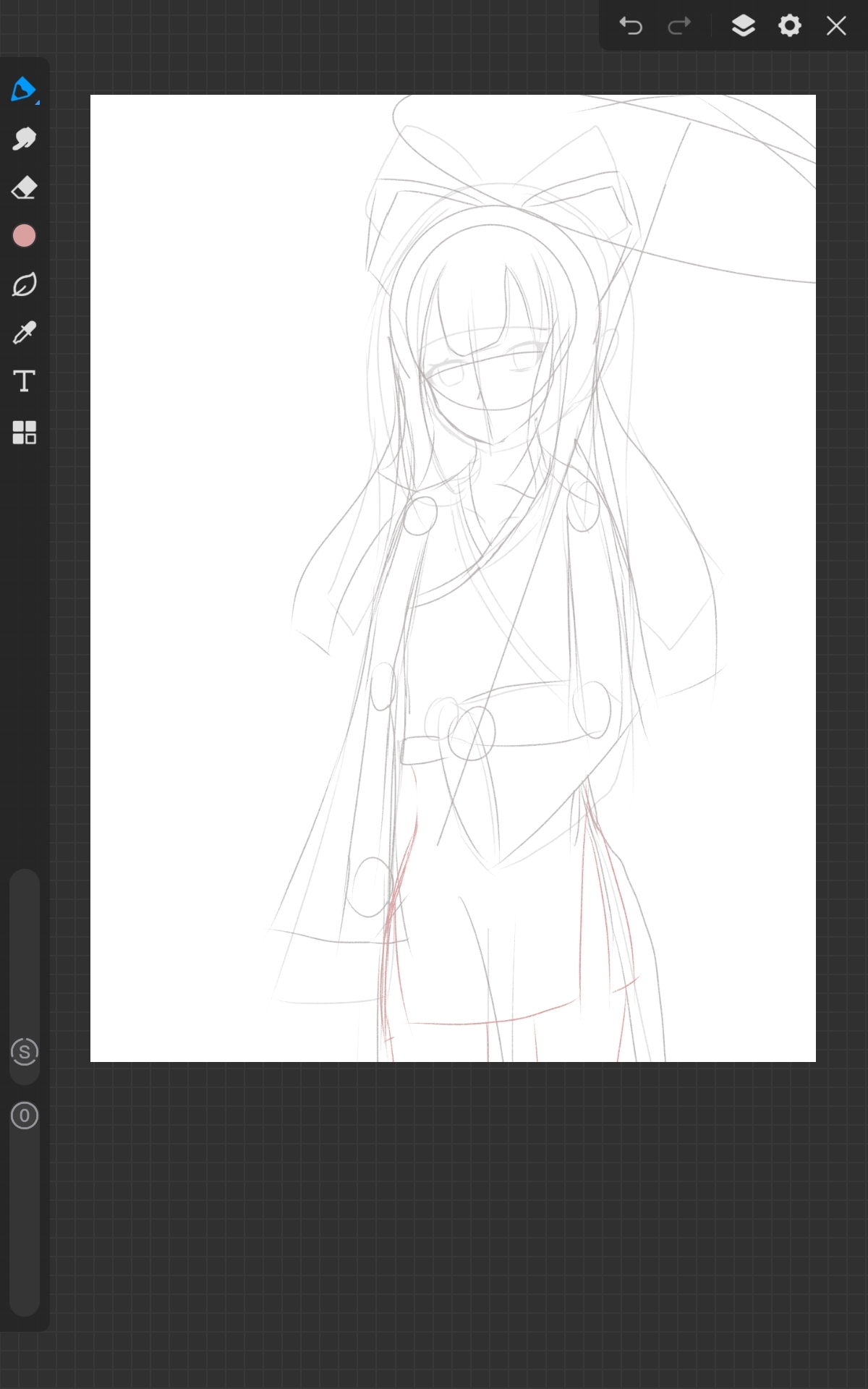Select the Eraser tool
Image resolution: width=868 pixels, height=1389 pixels.
(24, 188)
